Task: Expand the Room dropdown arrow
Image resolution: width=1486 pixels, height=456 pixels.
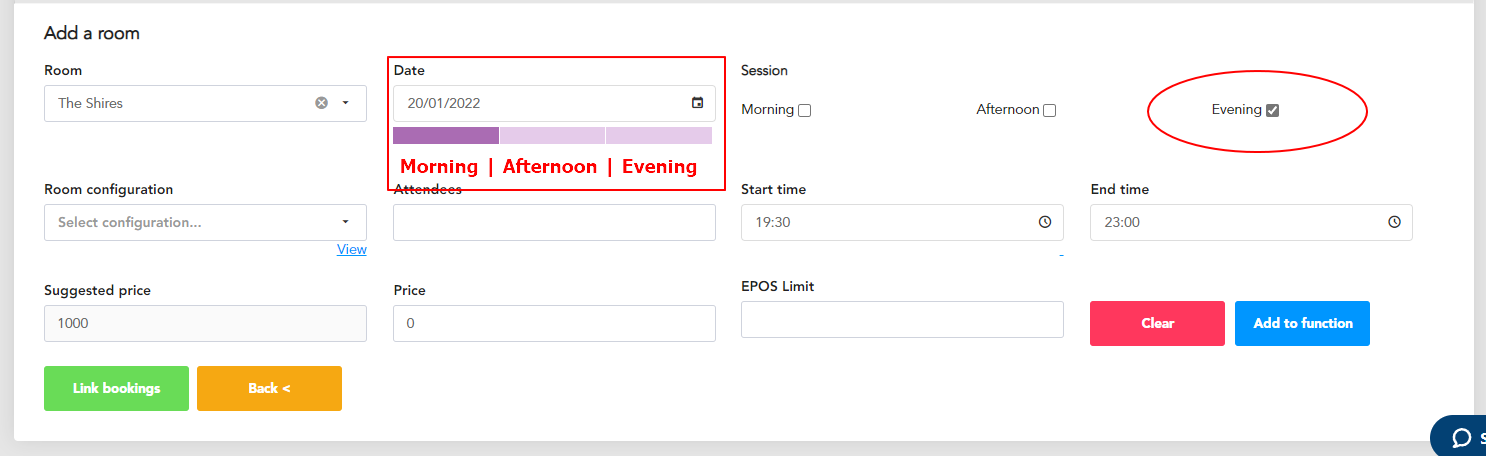Action: click(346, 103)
